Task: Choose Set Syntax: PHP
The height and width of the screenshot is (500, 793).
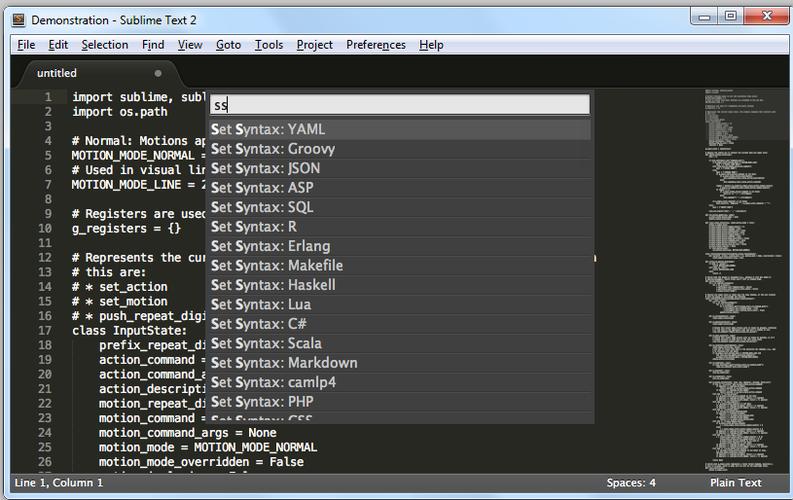Action: 401,402
